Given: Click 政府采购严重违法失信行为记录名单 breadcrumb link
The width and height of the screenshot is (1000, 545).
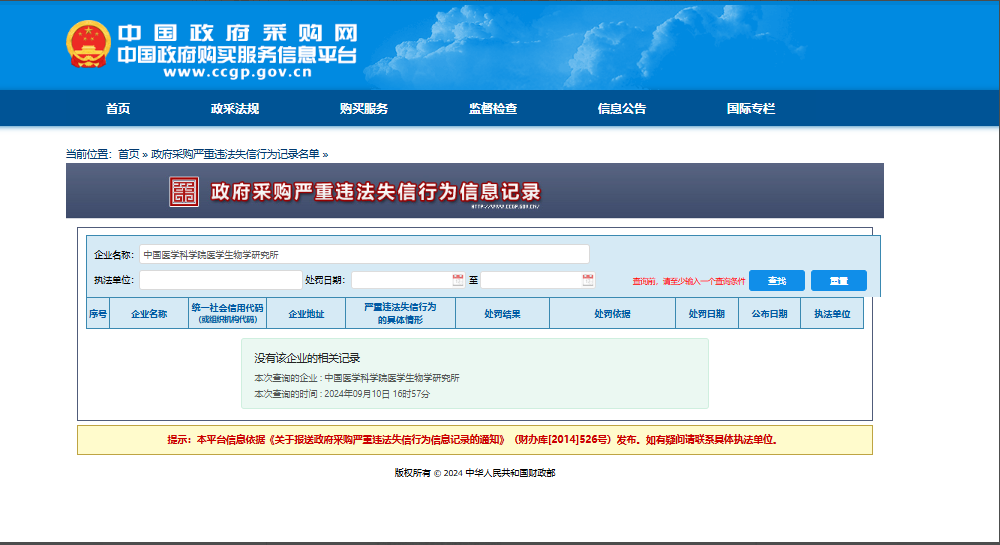Looking at the screenshot, I should [x=235, y=154].
